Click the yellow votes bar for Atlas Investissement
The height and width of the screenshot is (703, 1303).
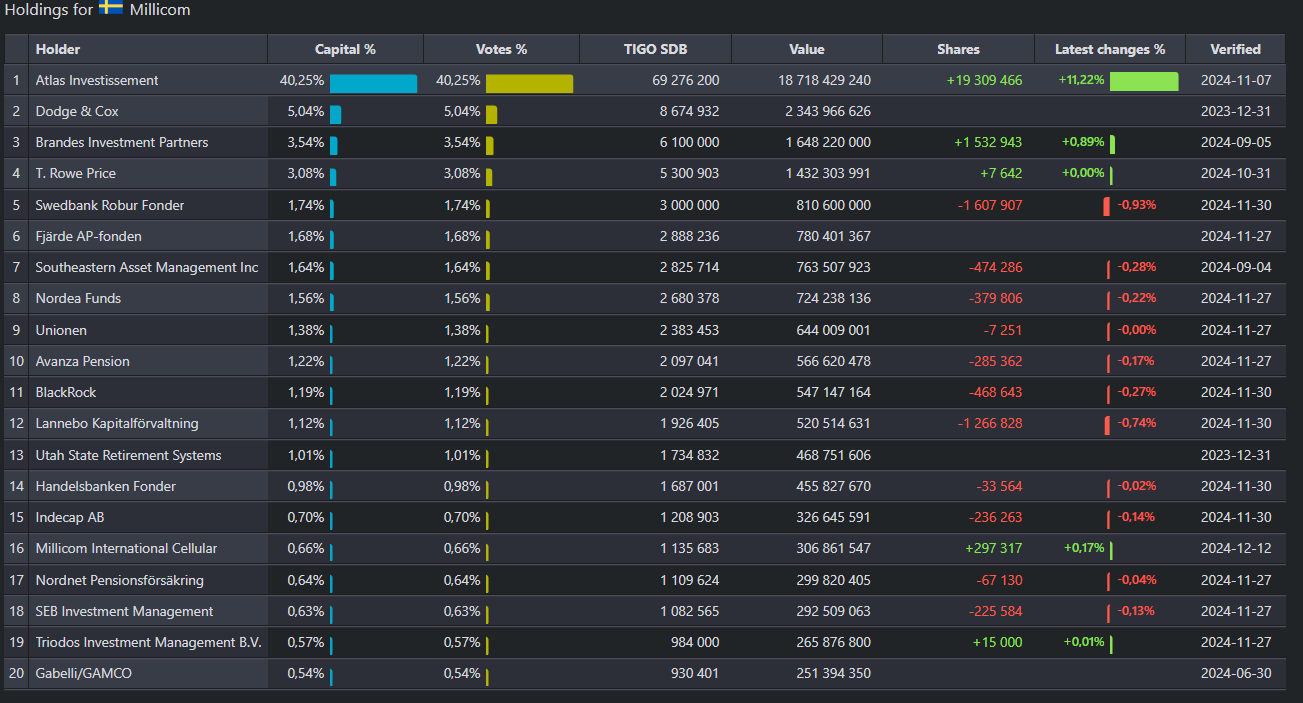point(529,84)
